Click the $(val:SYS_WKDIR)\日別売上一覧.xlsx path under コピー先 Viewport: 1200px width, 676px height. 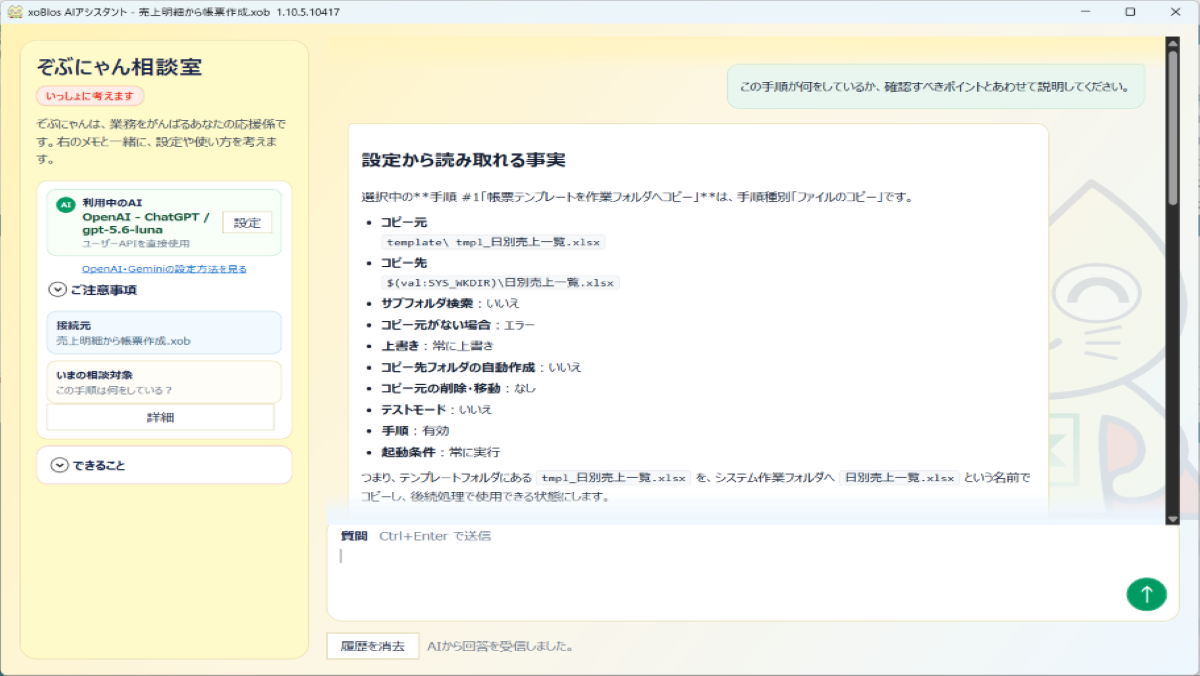coord(501,283)
